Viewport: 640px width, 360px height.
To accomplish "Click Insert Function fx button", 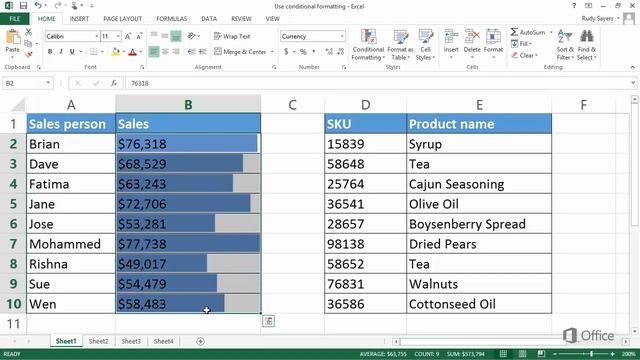I will click(114, 83).
